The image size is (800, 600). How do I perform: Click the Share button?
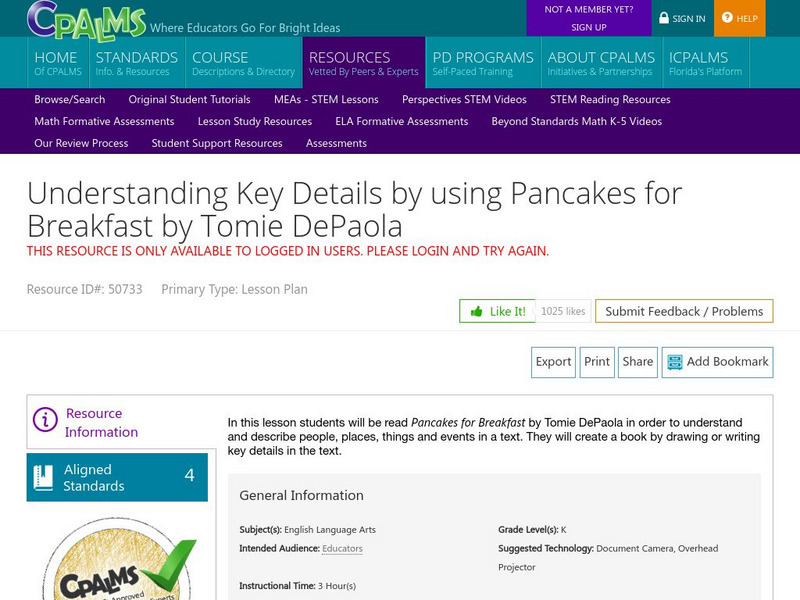[x=637, y=362]
